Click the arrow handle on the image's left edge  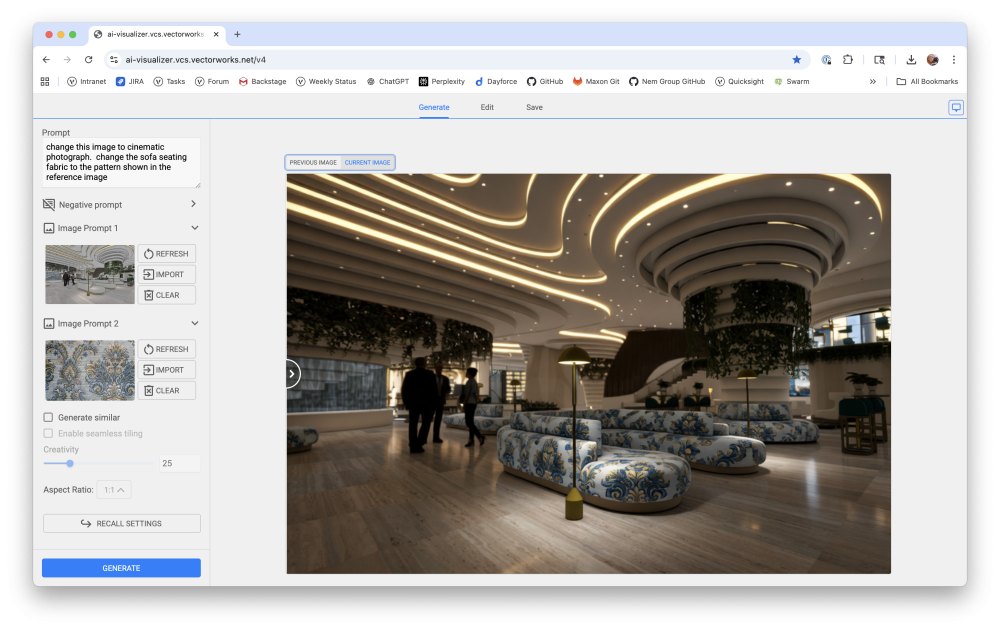click(x=291, y=373)
